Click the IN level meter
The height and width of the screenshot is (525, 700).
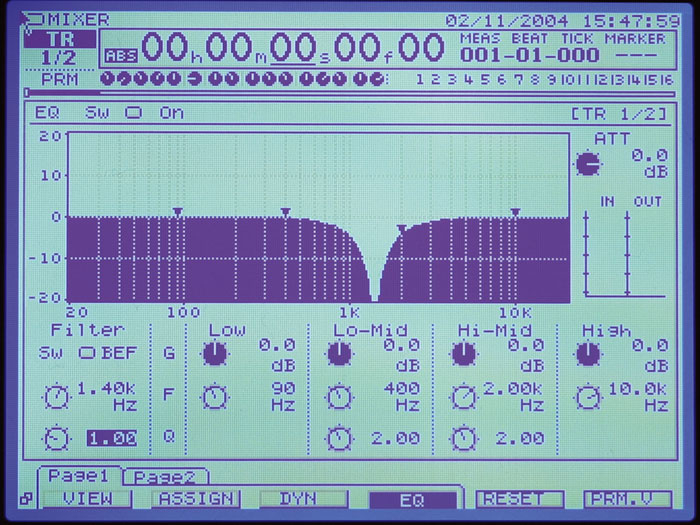pos(587,254)
